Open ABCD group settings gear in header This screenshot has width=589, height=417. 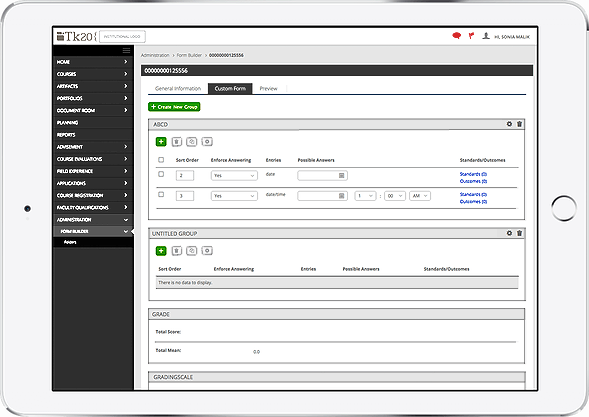[x=509, y=124]
